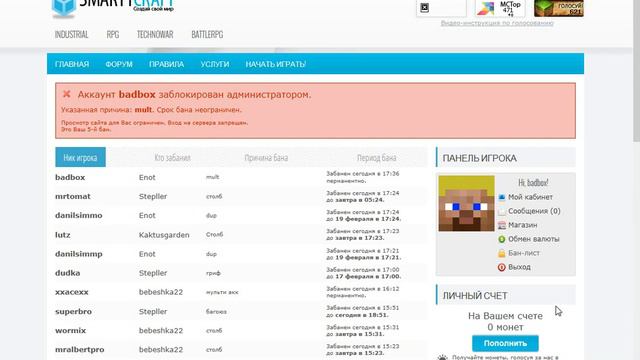Viewport: 640px width, 360px height.
Task: Open the Магазин link
Action: (522, 225)
